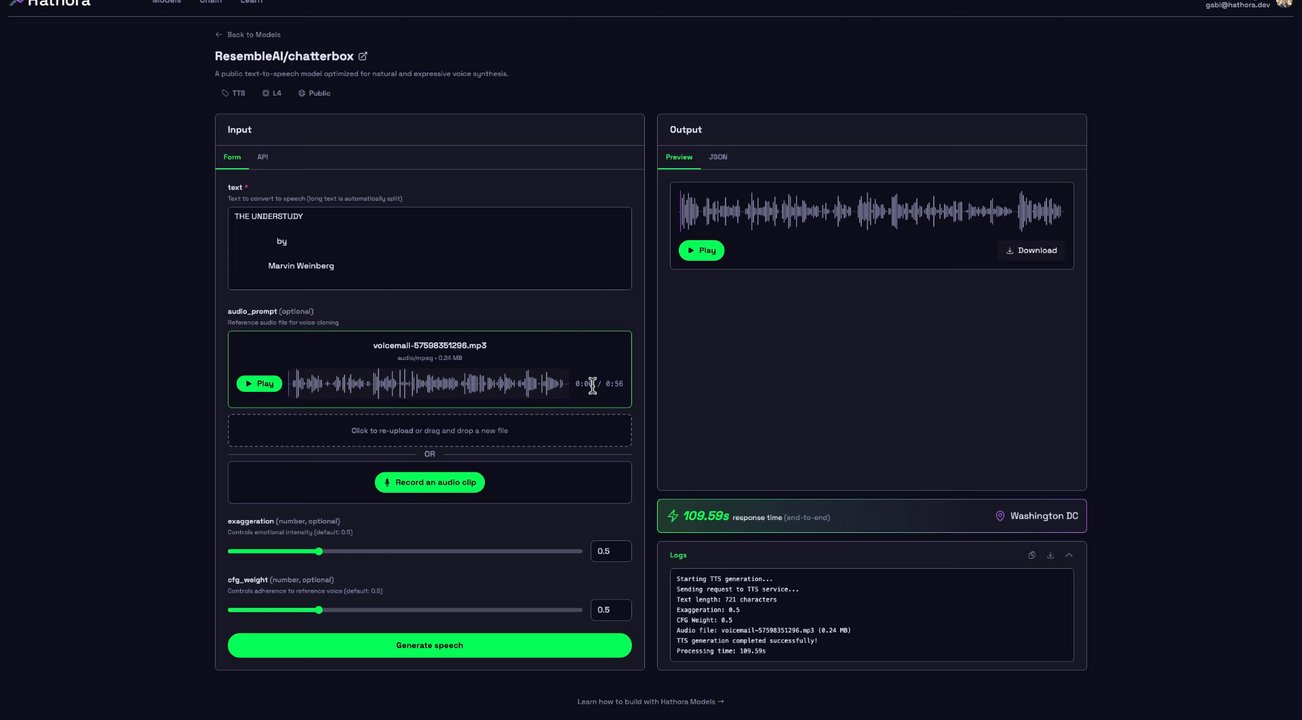1302x720 pixels.
Task: Seek within the output audio waveform
Action: point(870,211)
